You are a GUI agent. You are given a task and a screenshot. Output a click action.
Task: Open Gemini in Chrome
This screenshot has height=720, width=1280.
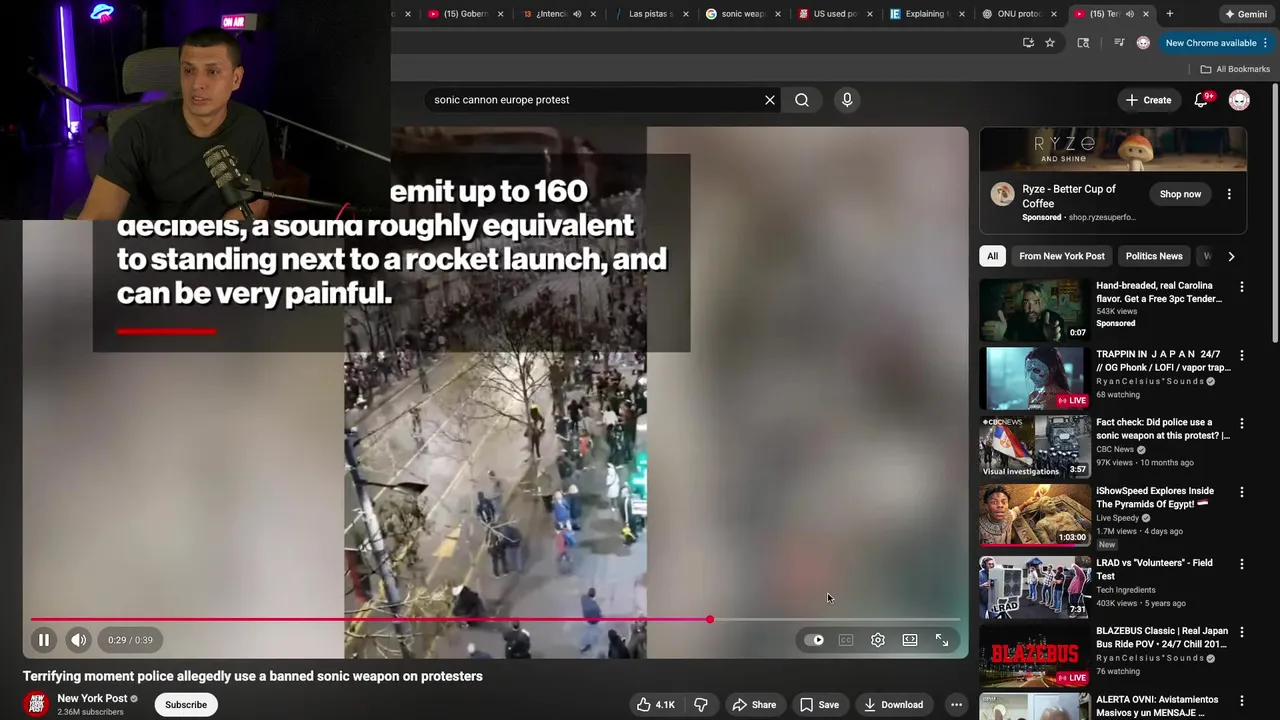click(x=1246, y=14)
